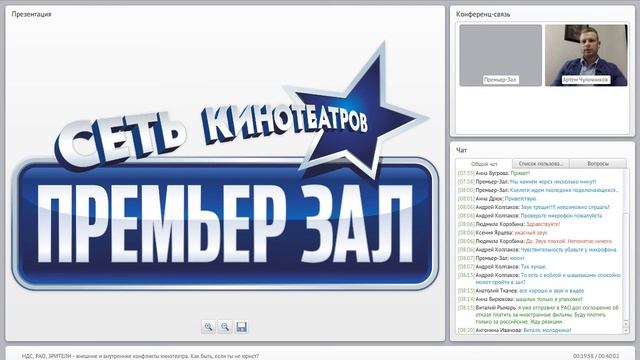Switch to the Общий чат tab
The height and width of the screenshot is (360, 640).
(x=484, y=164)
